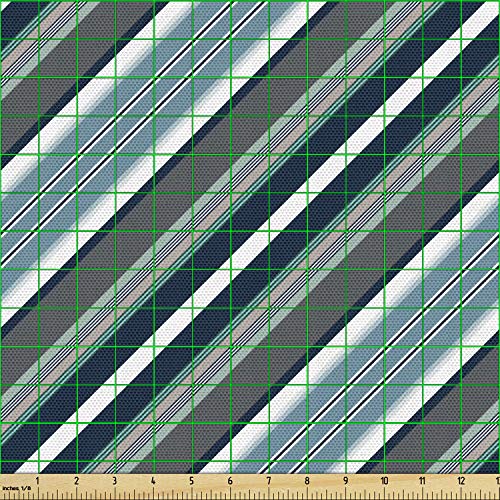Click the number 8 on the ruler

[307, 481]
